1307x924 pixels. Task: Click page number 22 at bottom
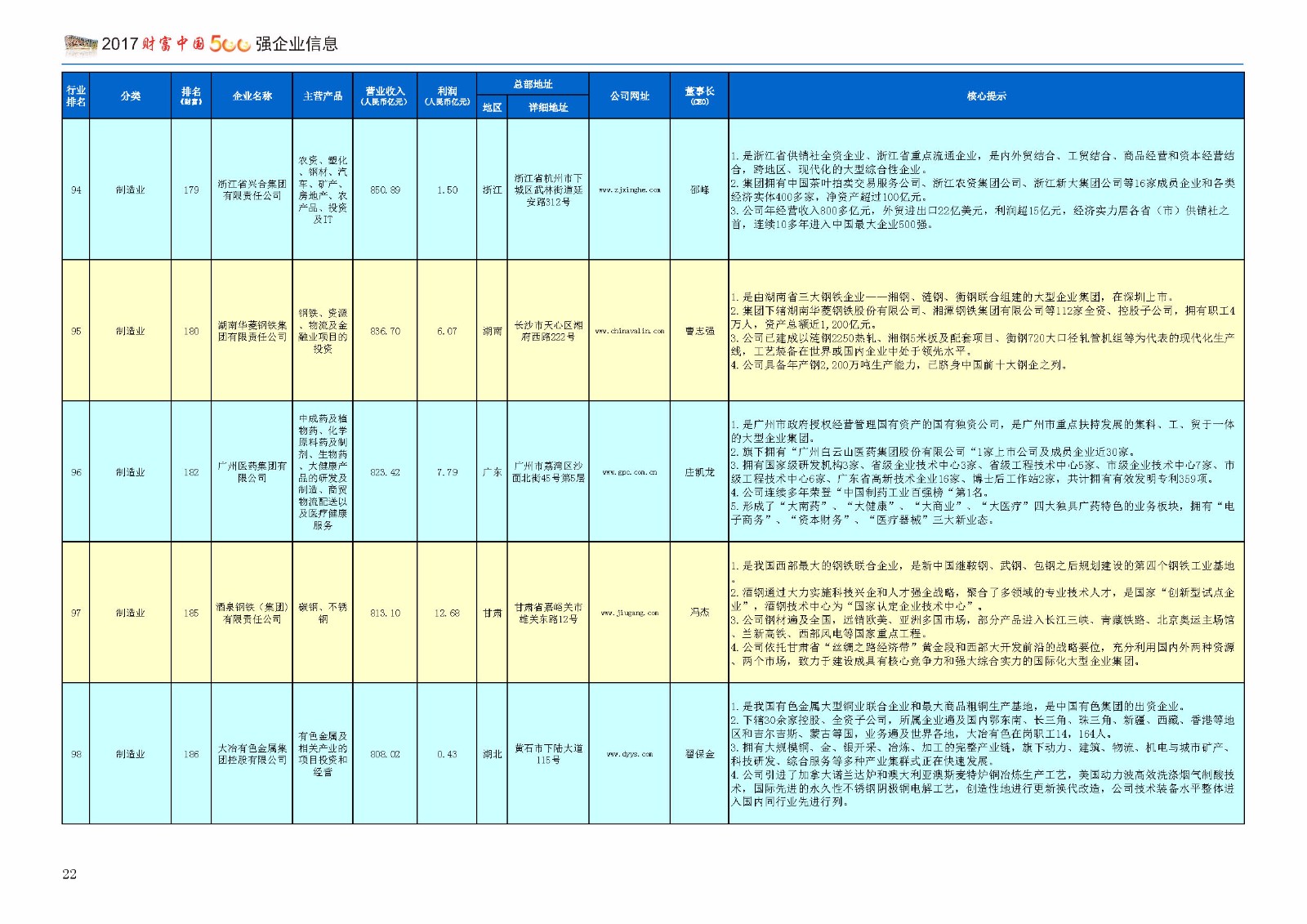pyautogui.click(x=69, y=874)
